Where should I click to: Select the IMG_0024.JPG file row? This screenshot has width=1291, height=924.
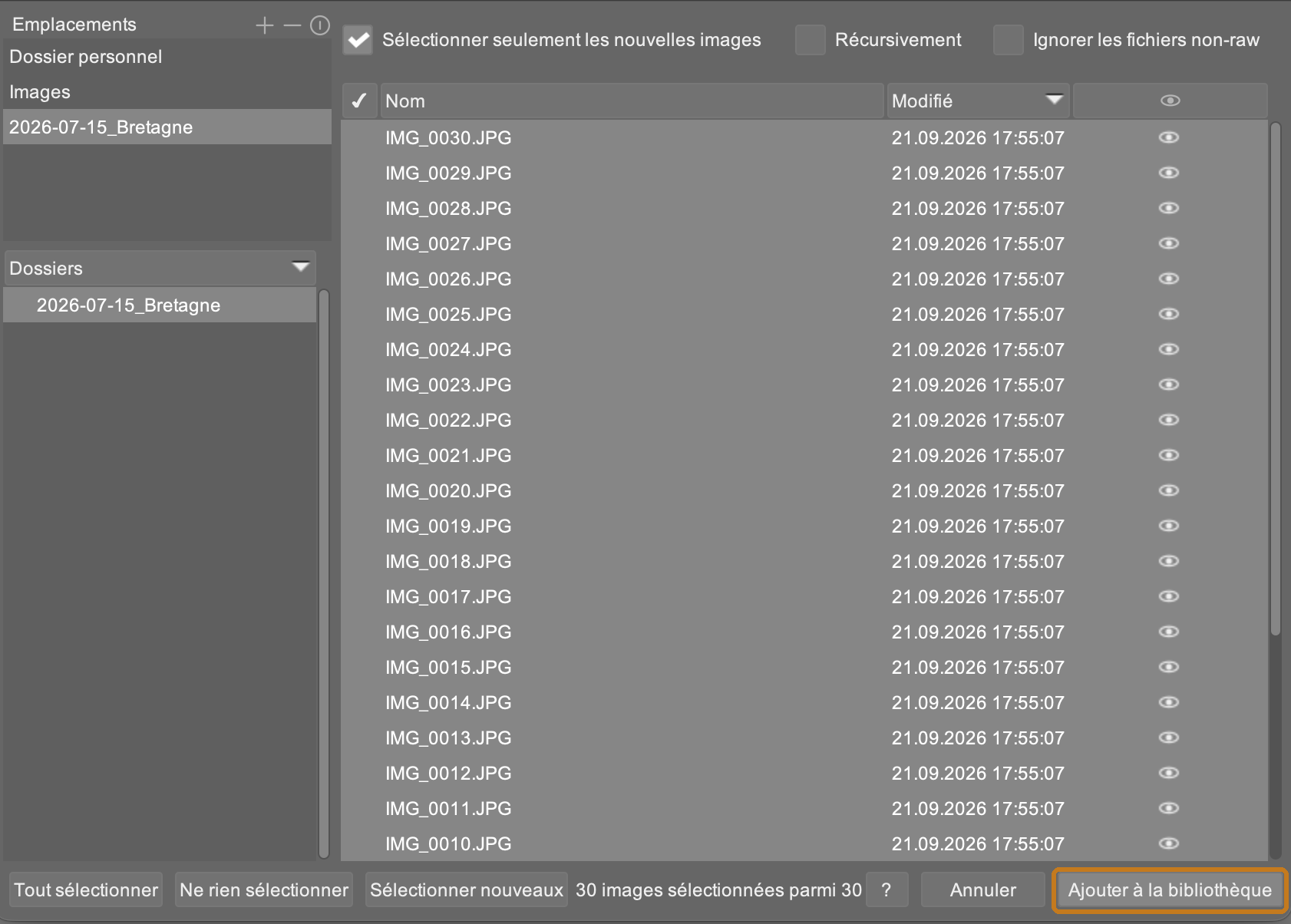click(x=804, y=349)
